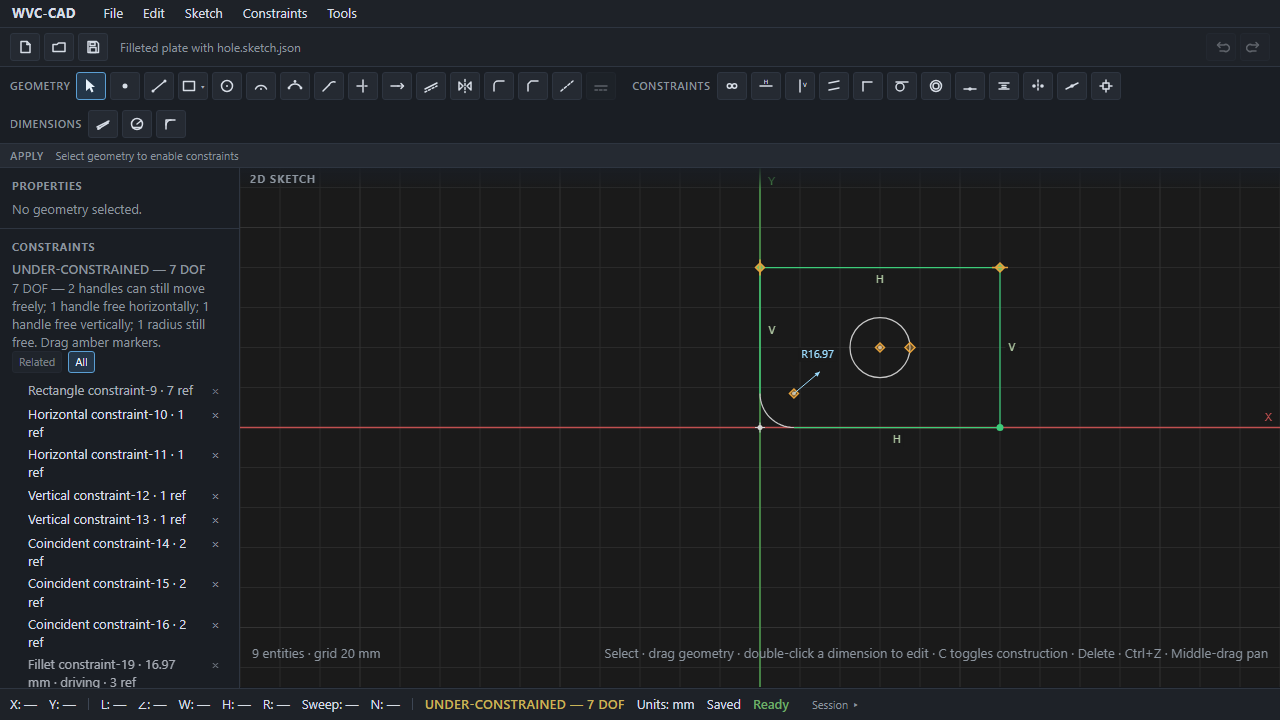
Task: Apply the Vertical constraint icon
Action: [800, 86]
